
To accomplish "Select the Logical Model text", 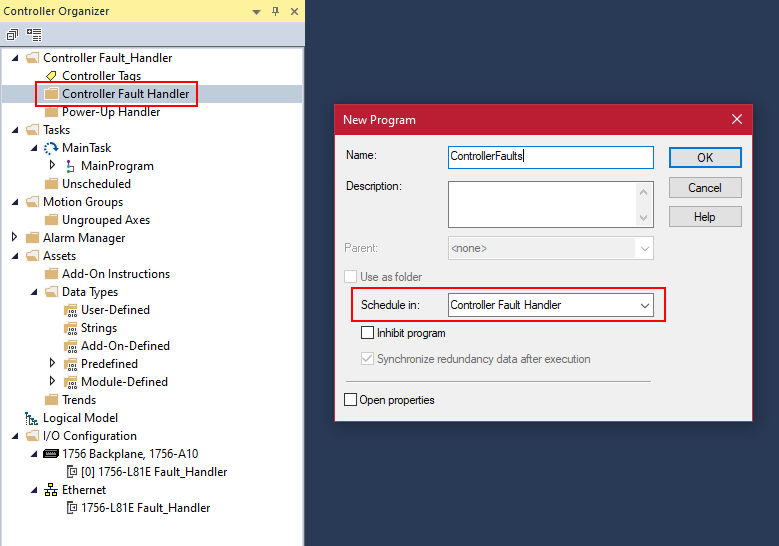I will (x=80, y=418).
